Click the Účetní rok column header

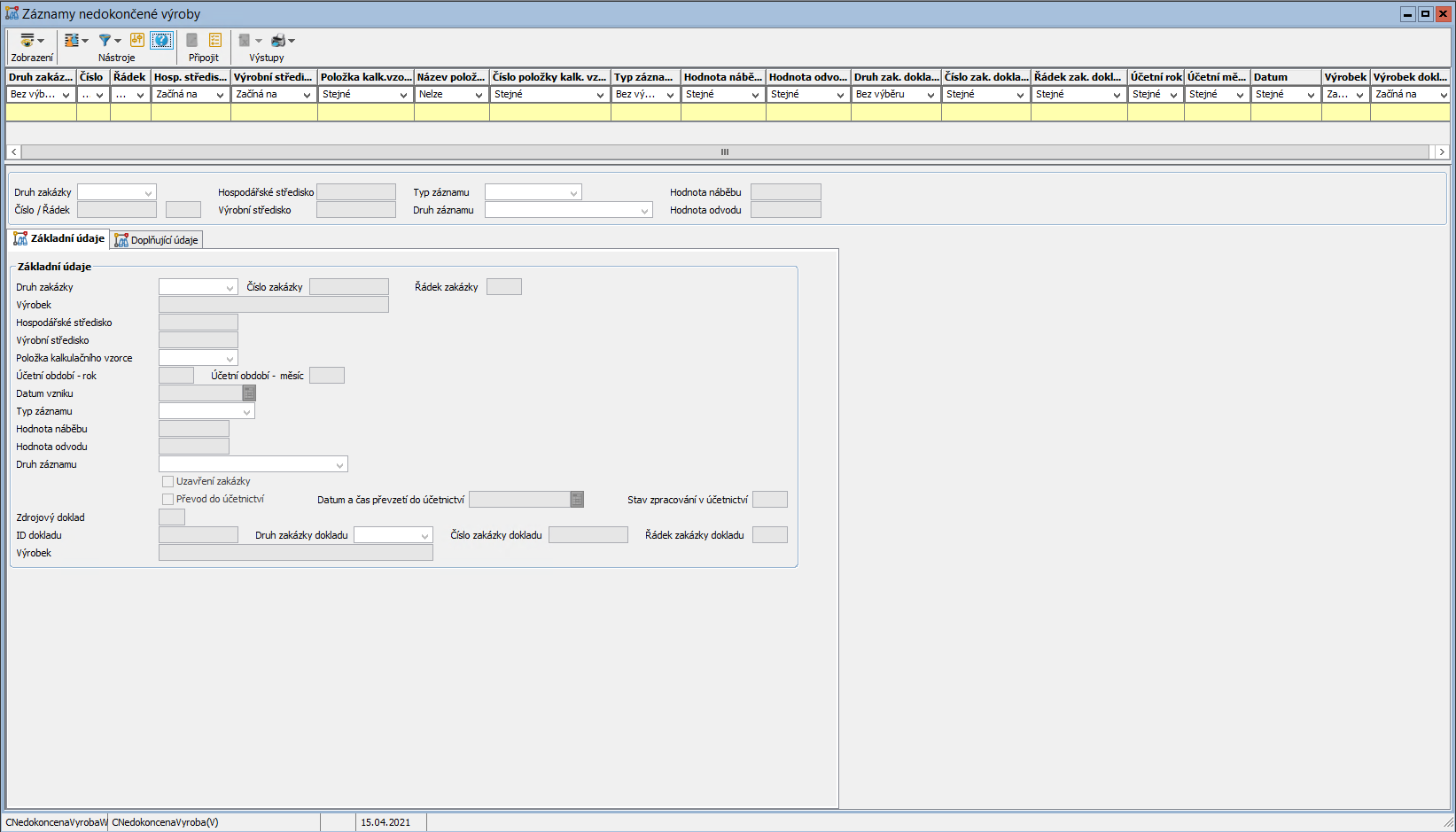[1156, 77]
